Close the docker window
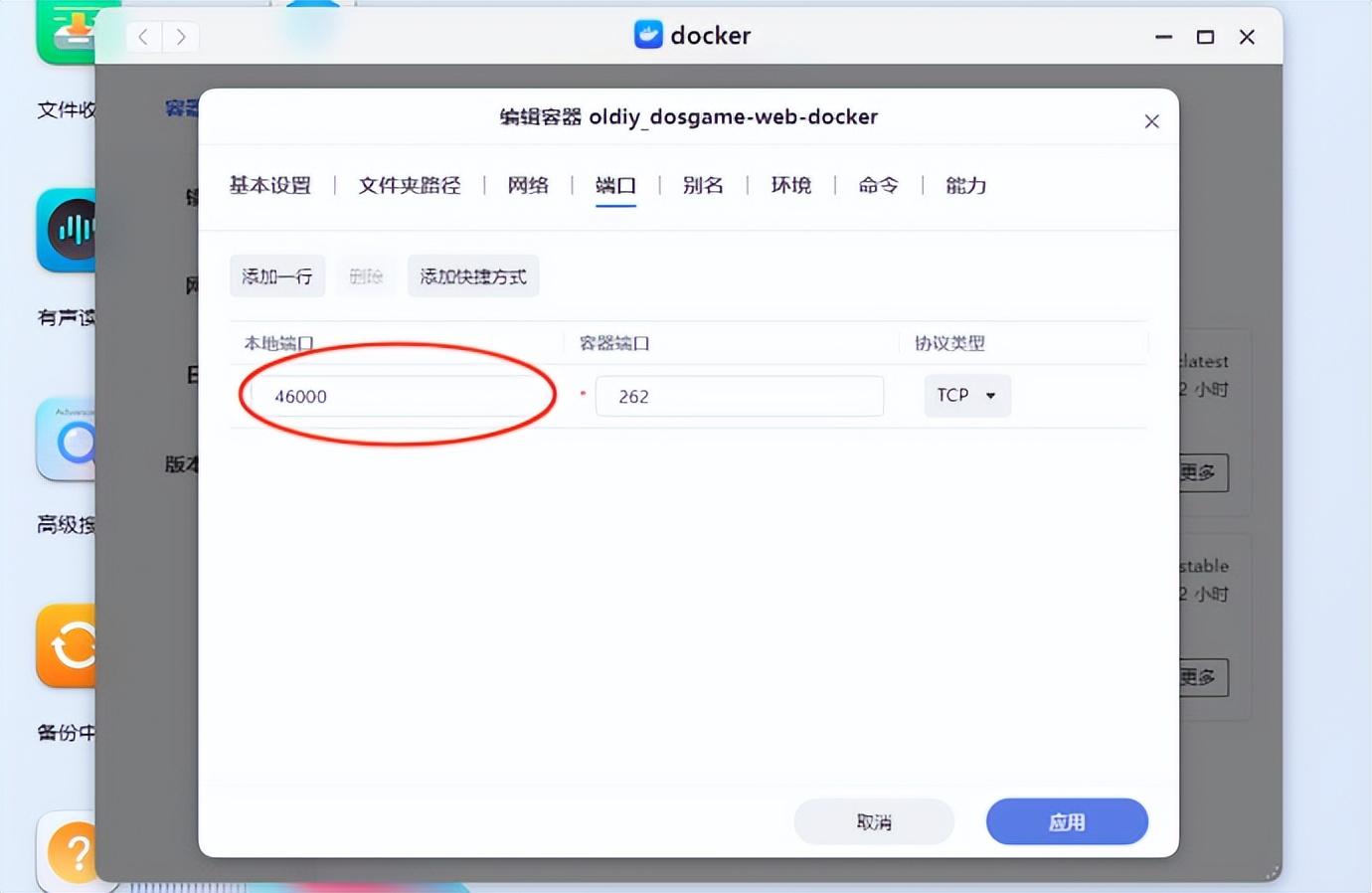The height and width of the screenshot is (893, 1372). pyautogui.click(x=1247, y=37)
